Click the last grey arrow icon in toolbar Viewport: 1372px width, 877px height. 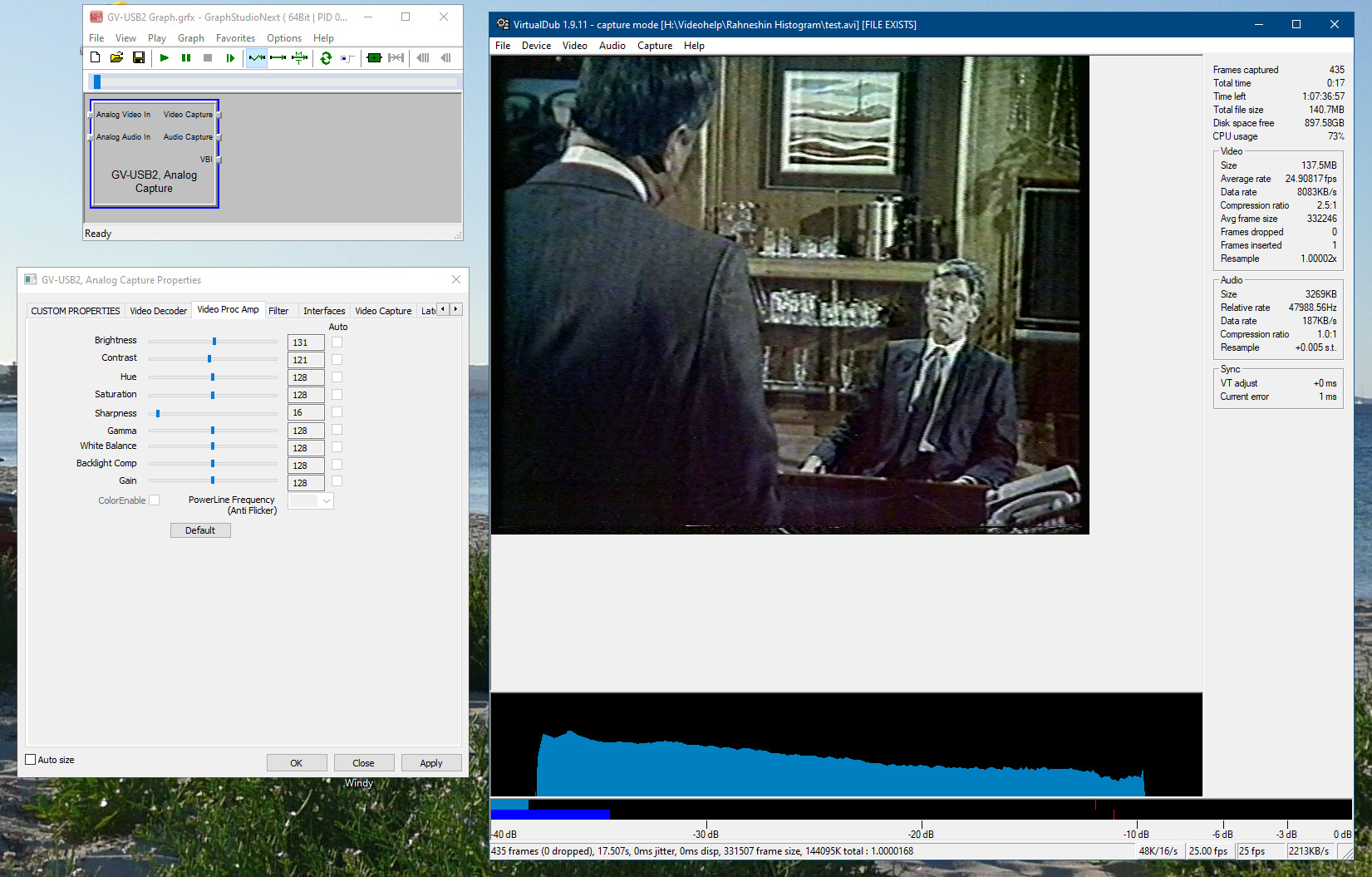pos(445,57)
